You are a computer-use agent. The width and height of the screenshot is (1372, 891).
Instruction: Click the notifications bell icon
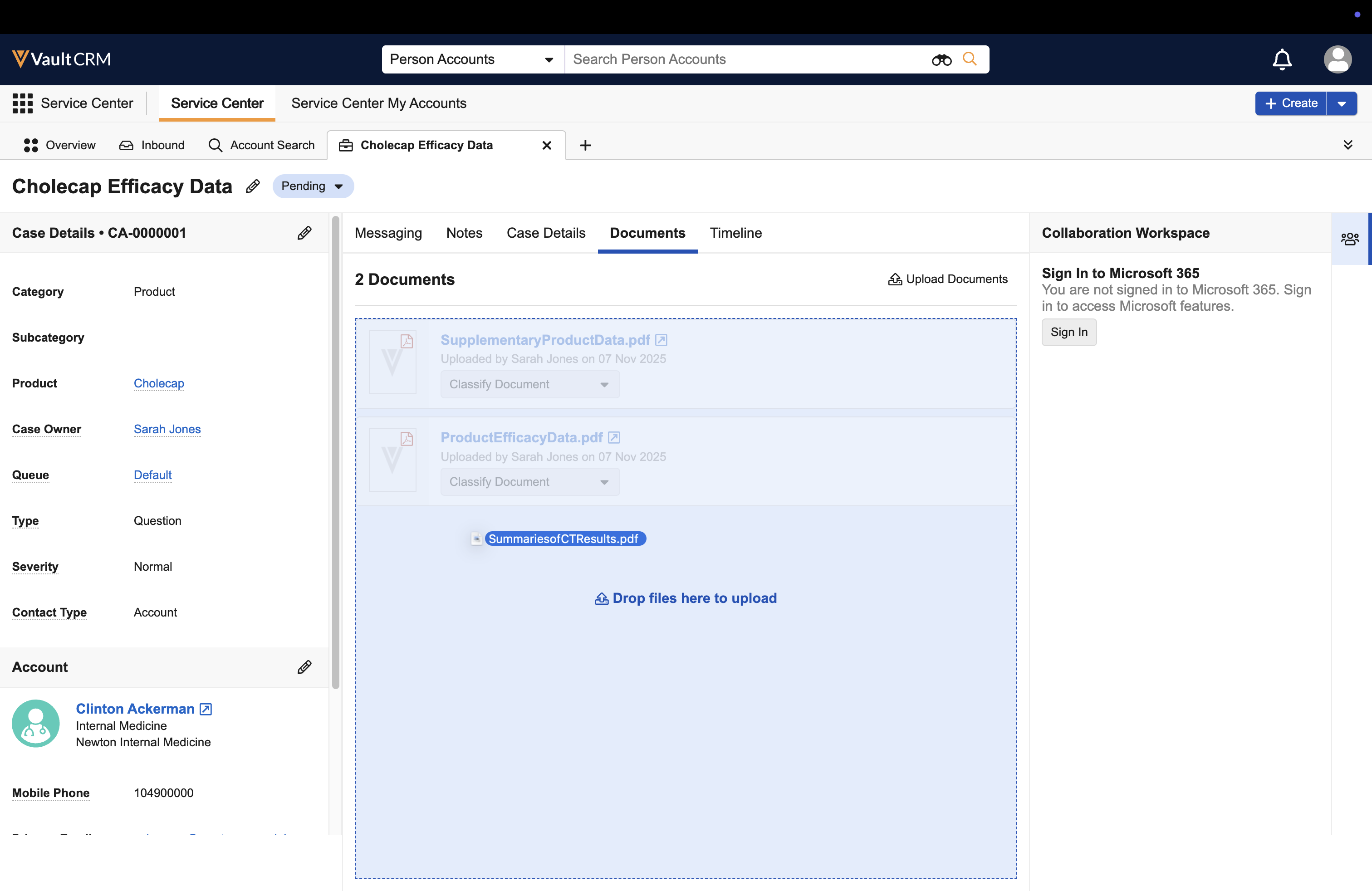click(x=1282, y=59)
